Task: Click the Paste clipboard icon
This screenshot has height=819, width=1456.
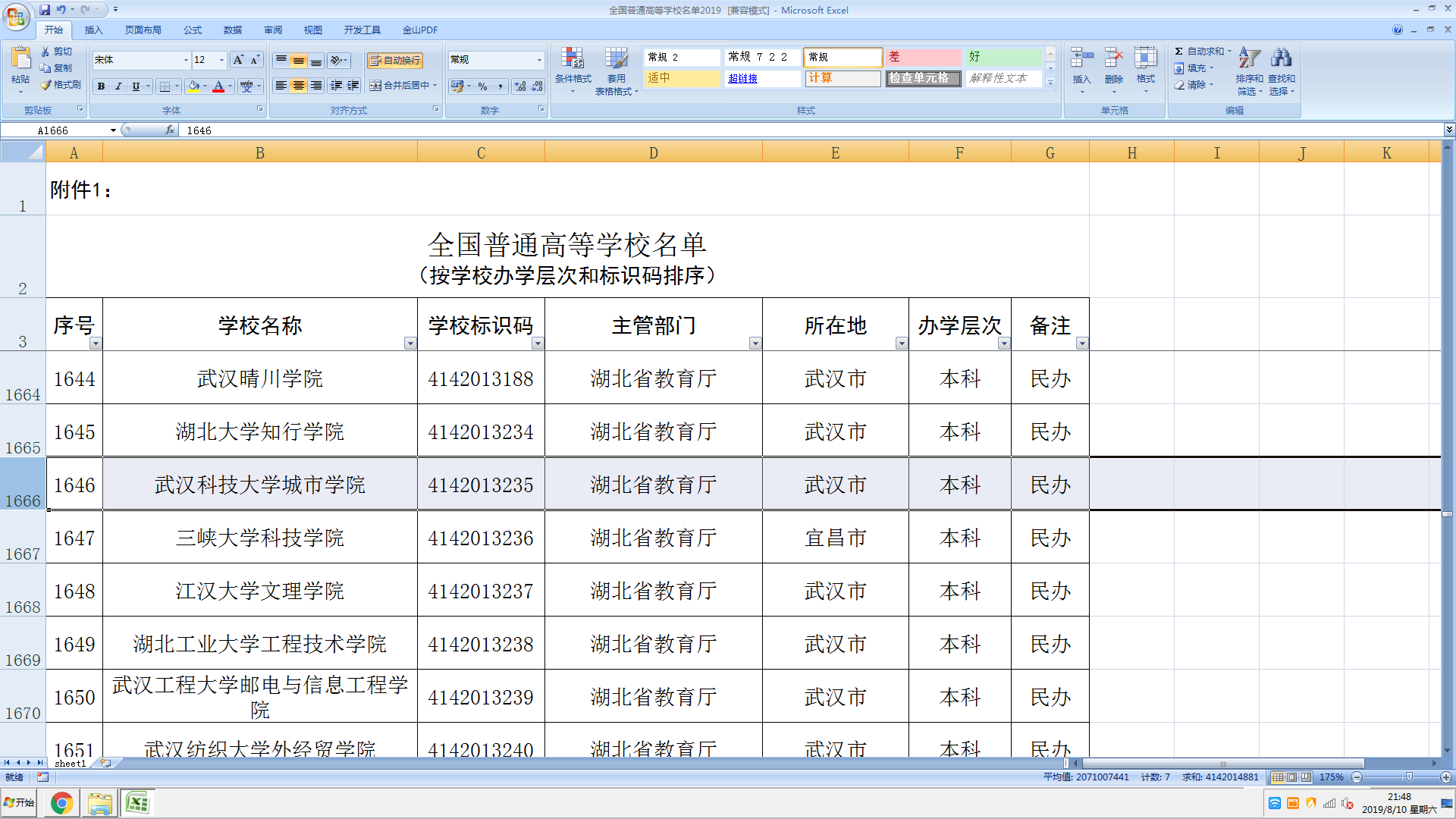Action: point(20,59)
